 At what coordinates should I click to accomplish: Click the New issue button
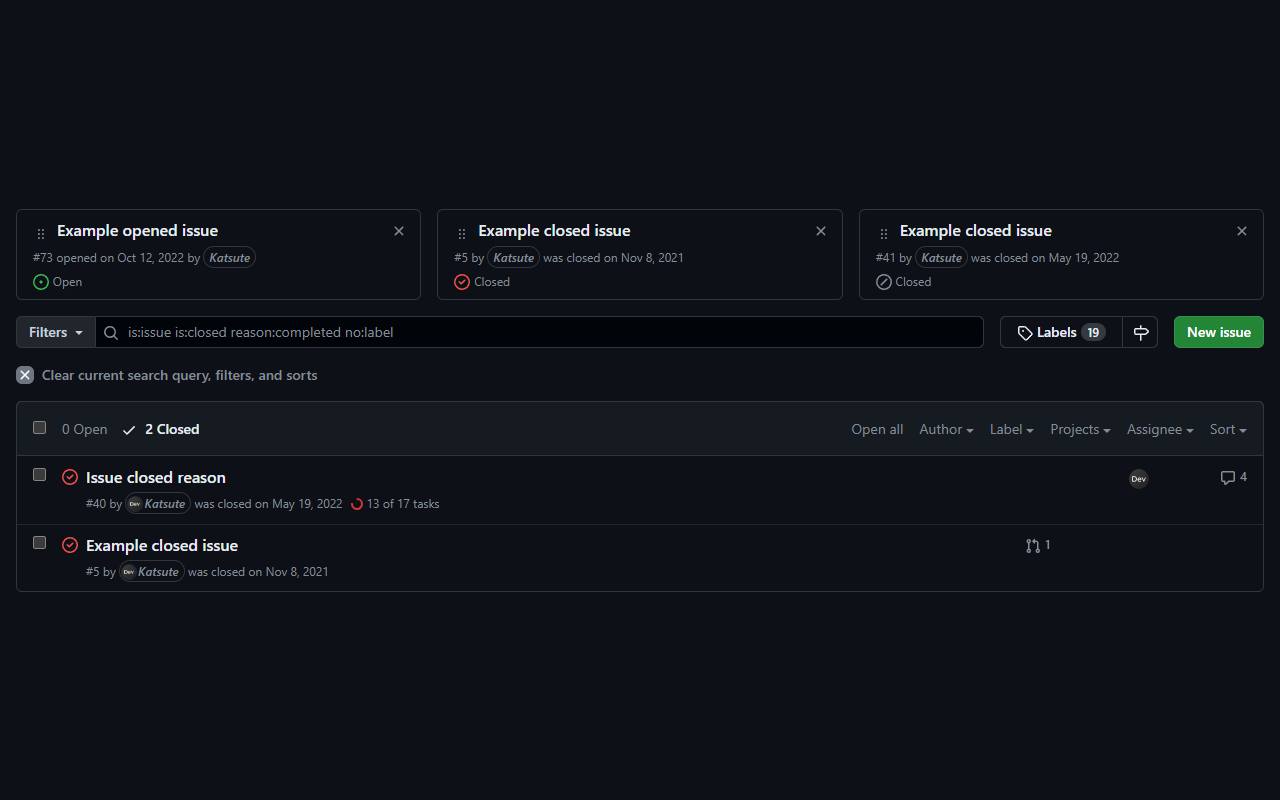pyautogui.click(x=1219, y=332)
